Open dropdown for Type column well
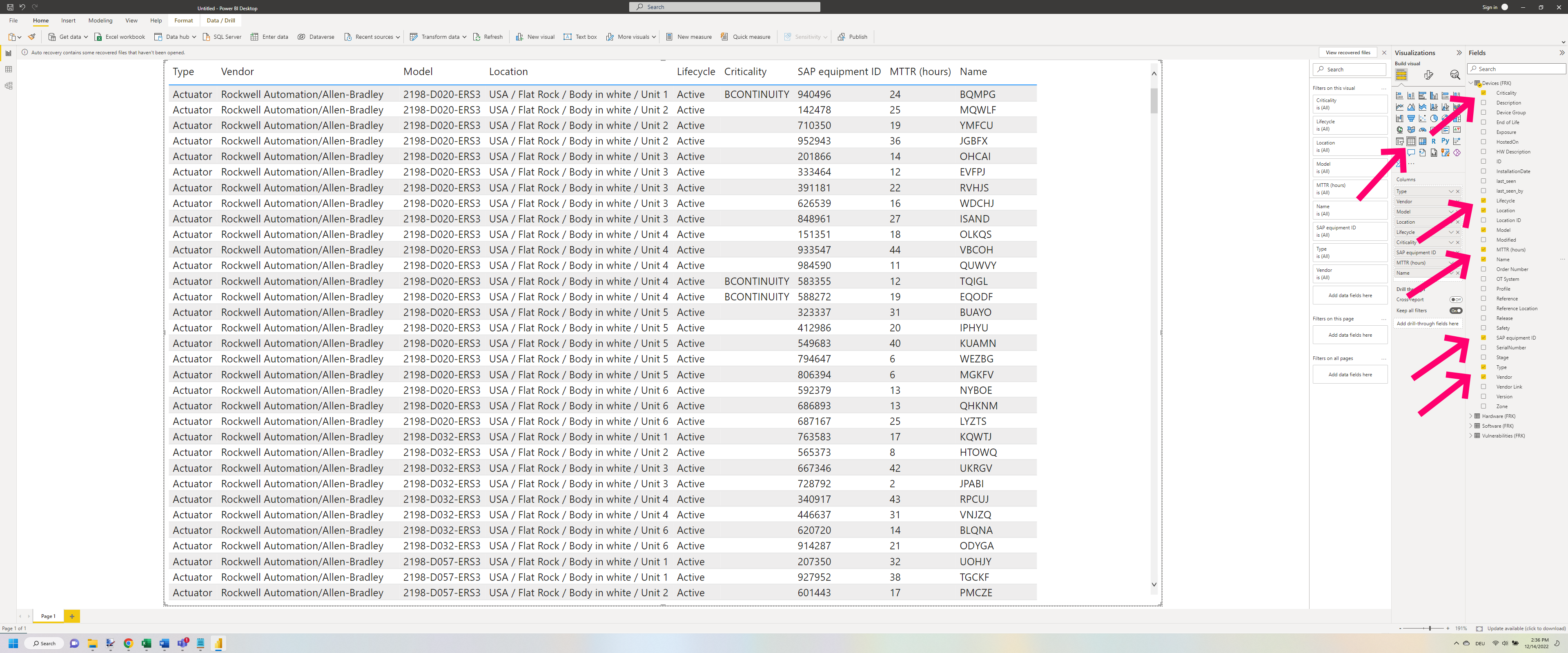This screenshot has height=653, width=1568. [x=1451, y=191]
